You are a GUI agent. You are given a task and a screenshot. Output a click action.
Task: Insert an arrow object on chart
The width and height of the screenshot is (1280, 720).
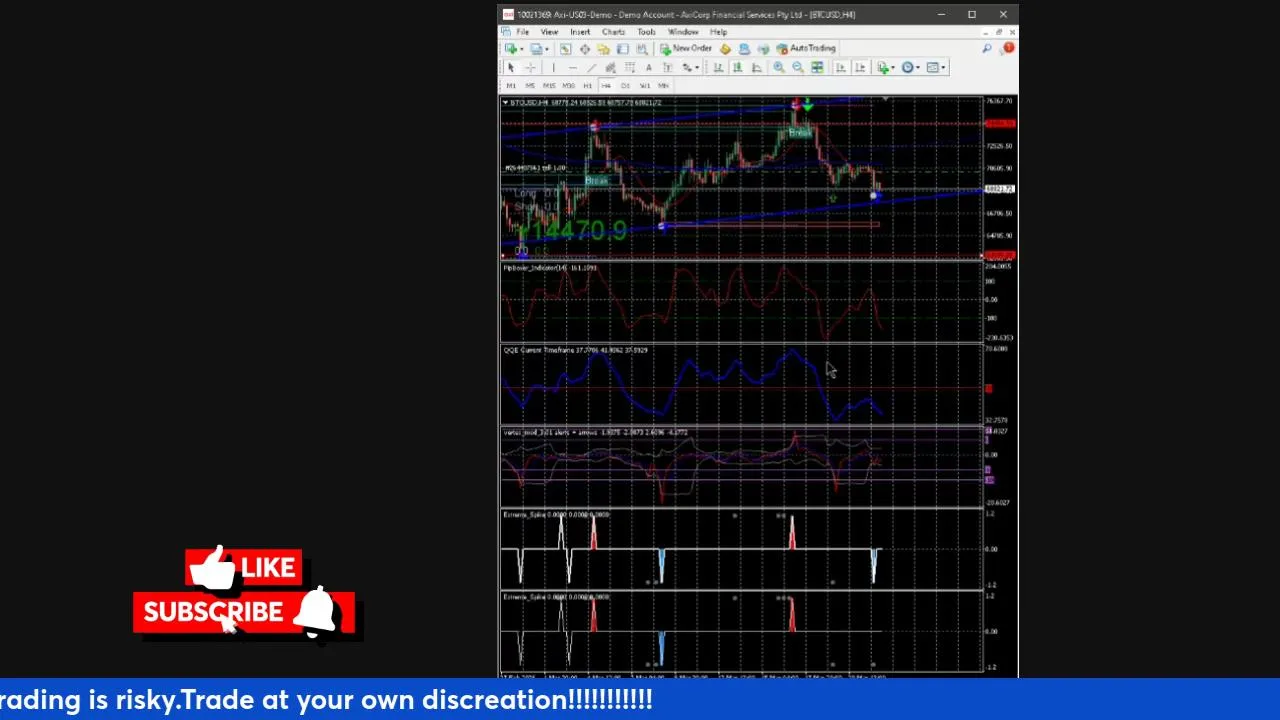coord(687,67)
